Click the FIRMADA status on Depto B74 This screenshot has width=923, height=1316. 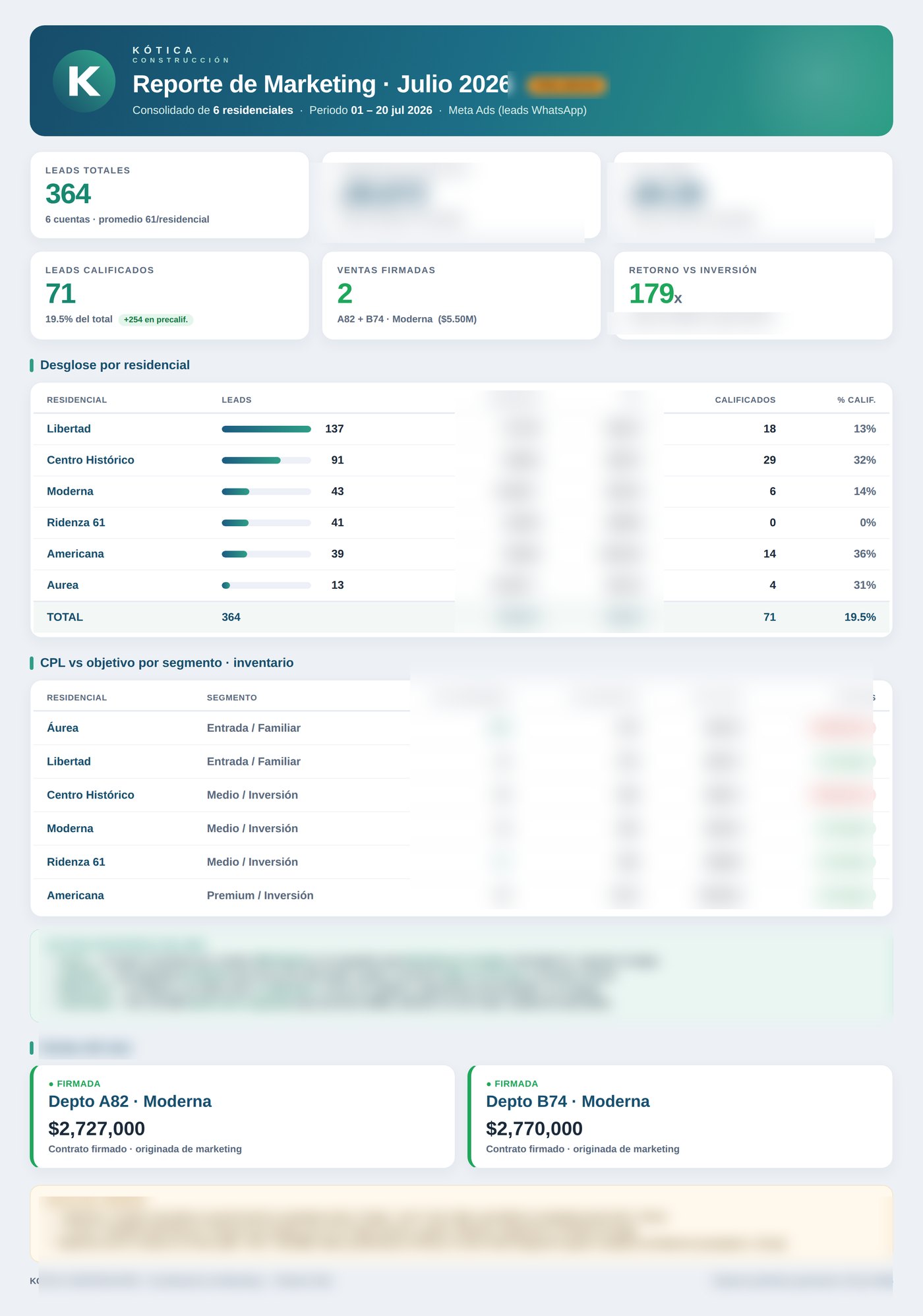point(512,1084)
